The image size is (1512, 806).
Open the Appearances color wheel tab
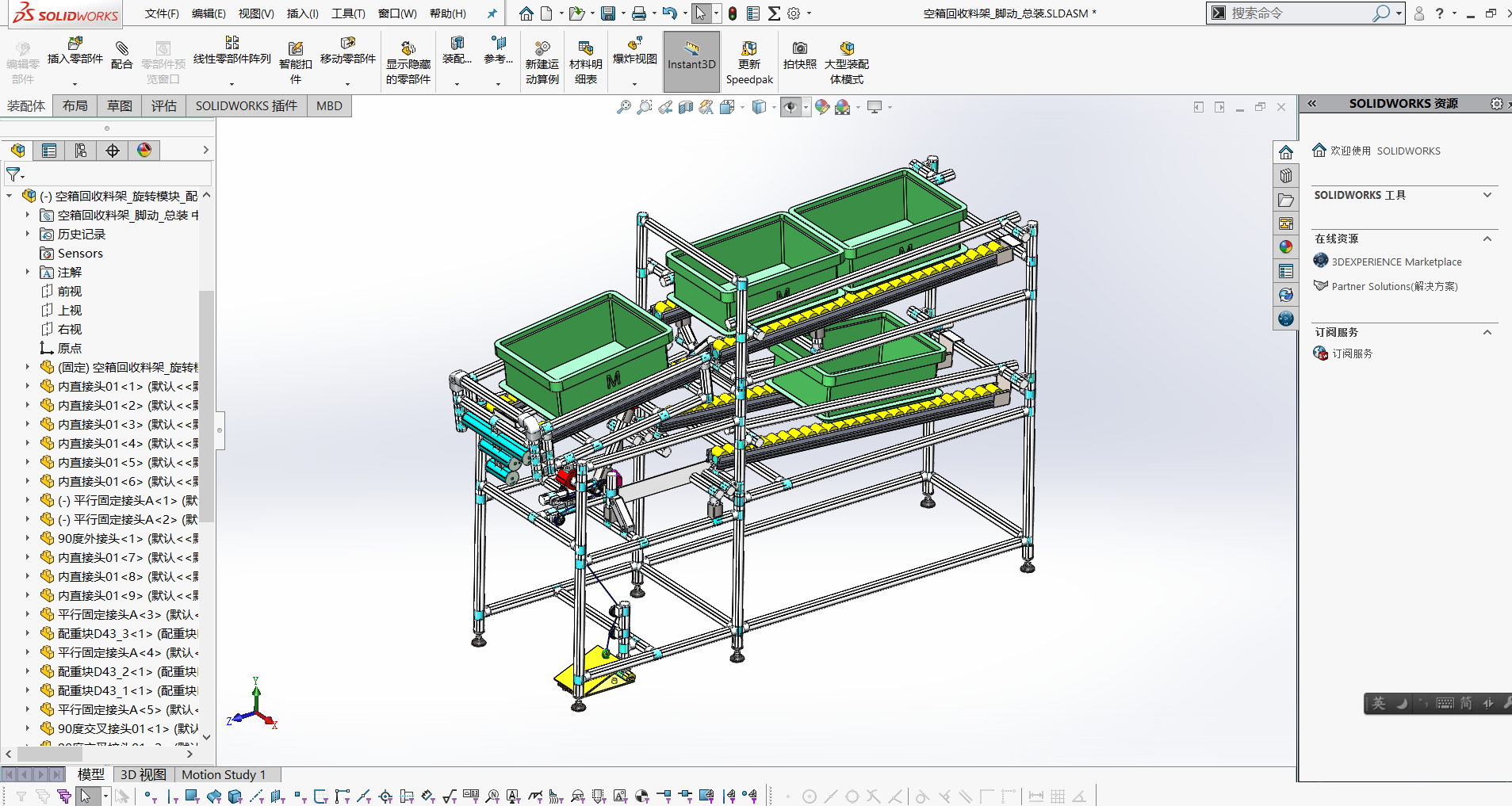pyautogui.click(x=144, y=151)
